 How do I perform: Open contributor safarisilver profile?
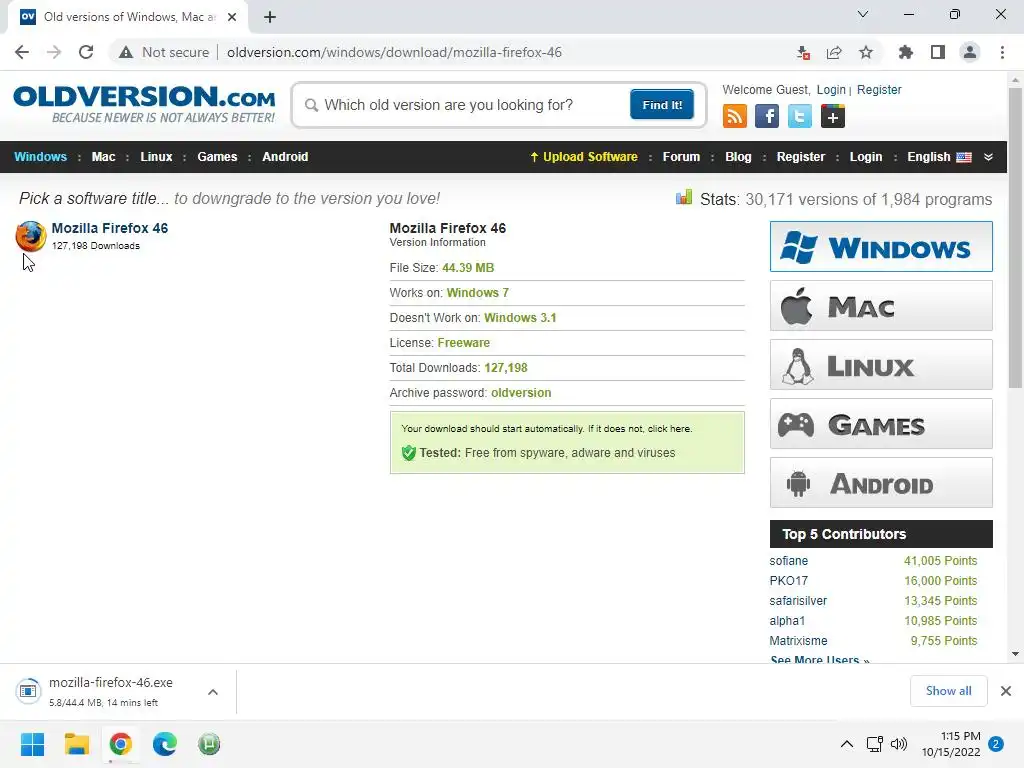click(798, 601)
